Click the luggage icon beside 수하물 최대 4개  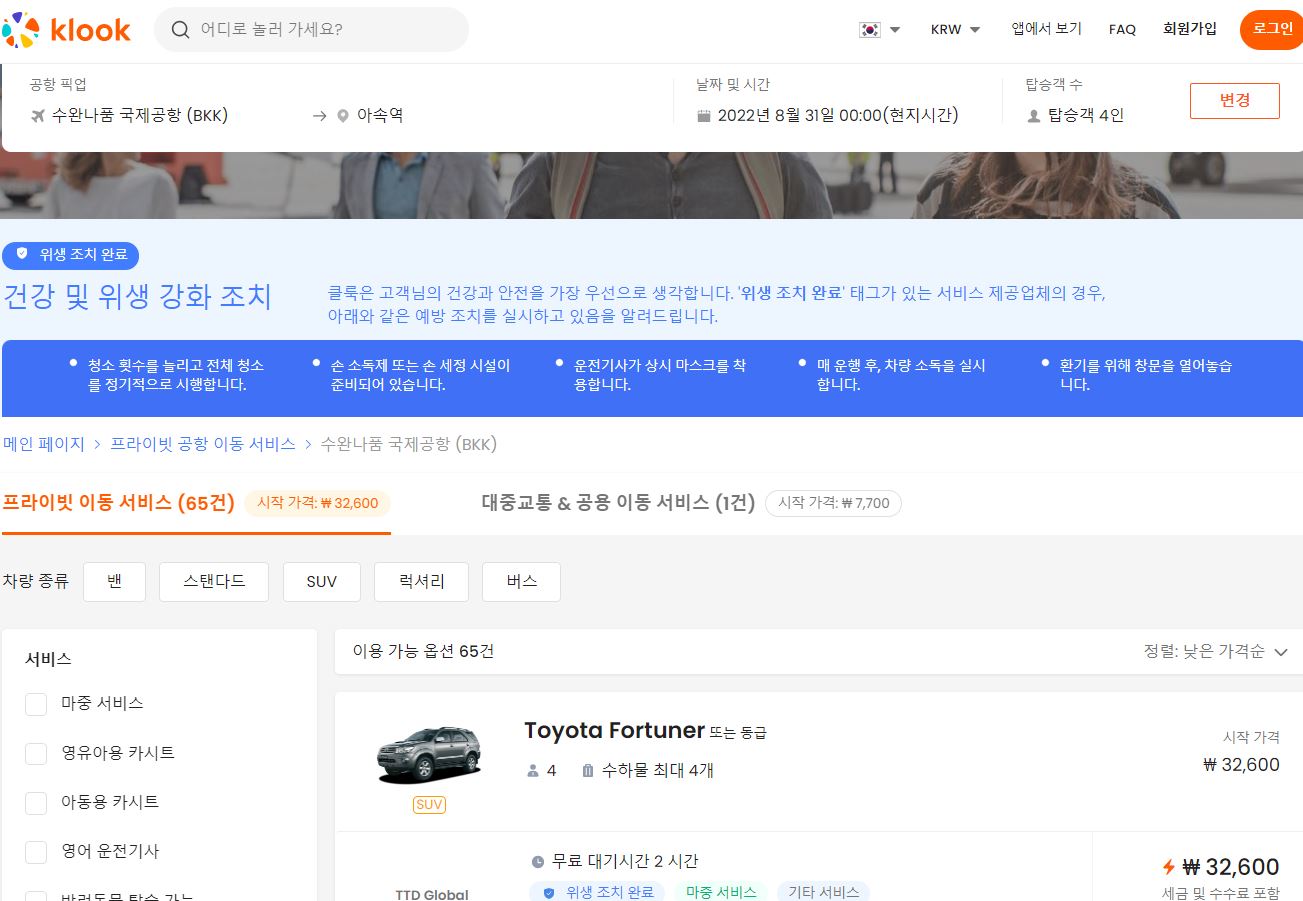588,771
